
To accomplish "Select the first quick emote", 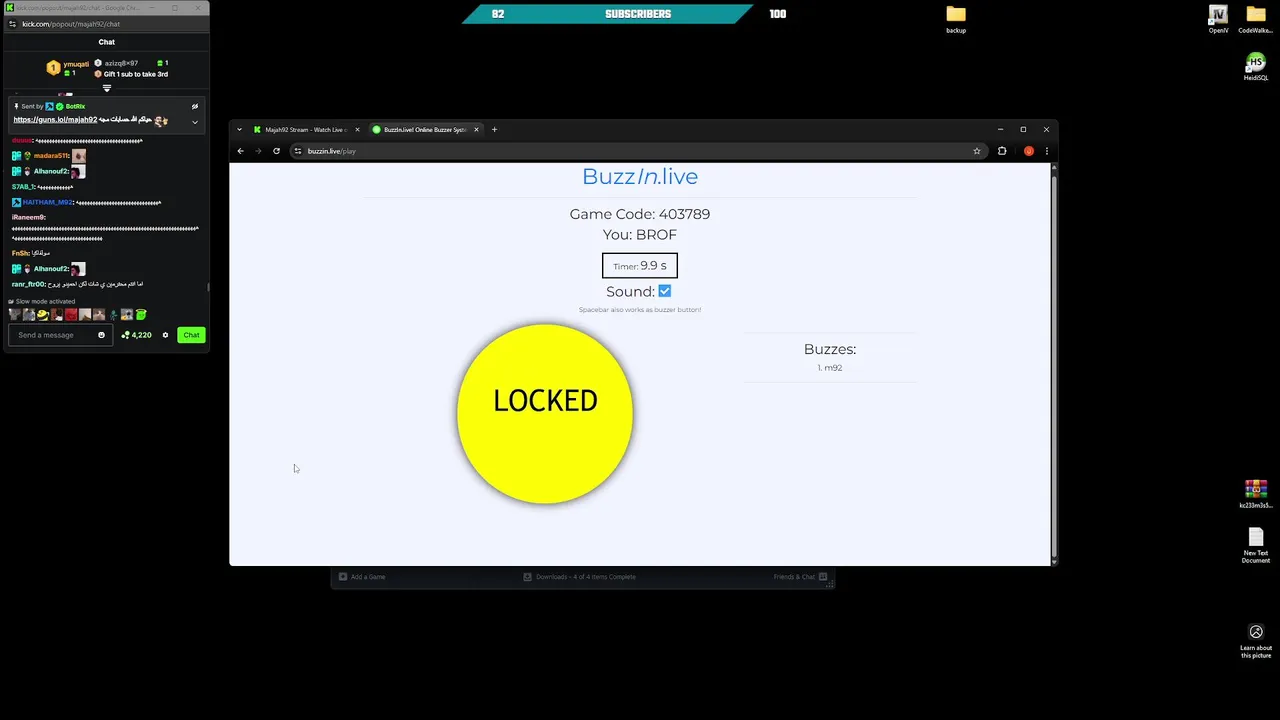I will (x=15, y=315).
